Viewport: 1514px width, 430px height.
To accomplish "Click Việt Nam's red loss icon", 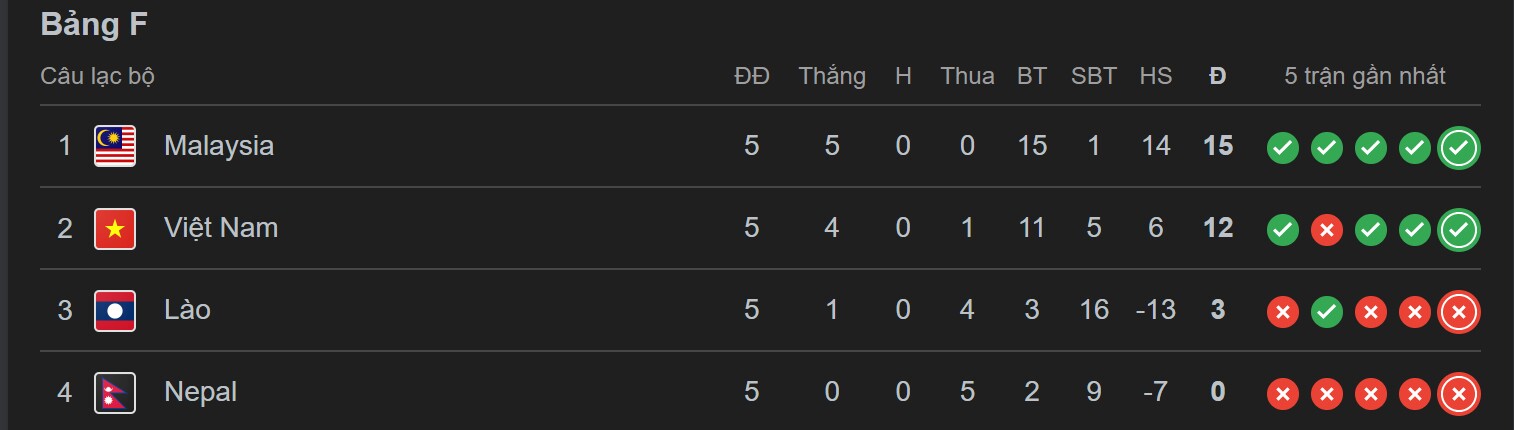I will 1326,231.
